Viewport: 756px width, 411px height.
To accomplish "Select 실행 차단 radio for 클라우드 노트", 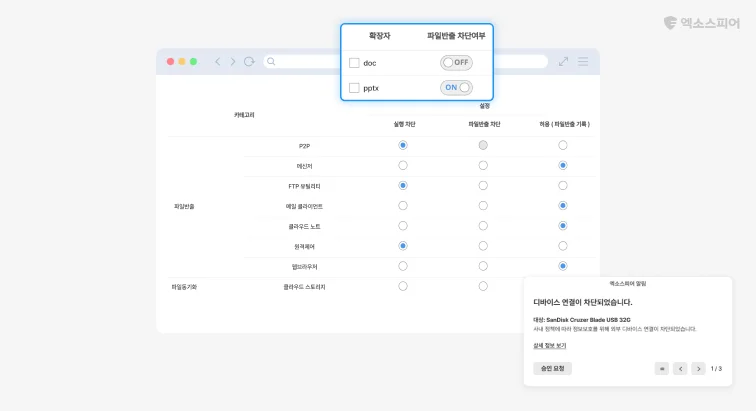I will (403, 226).
